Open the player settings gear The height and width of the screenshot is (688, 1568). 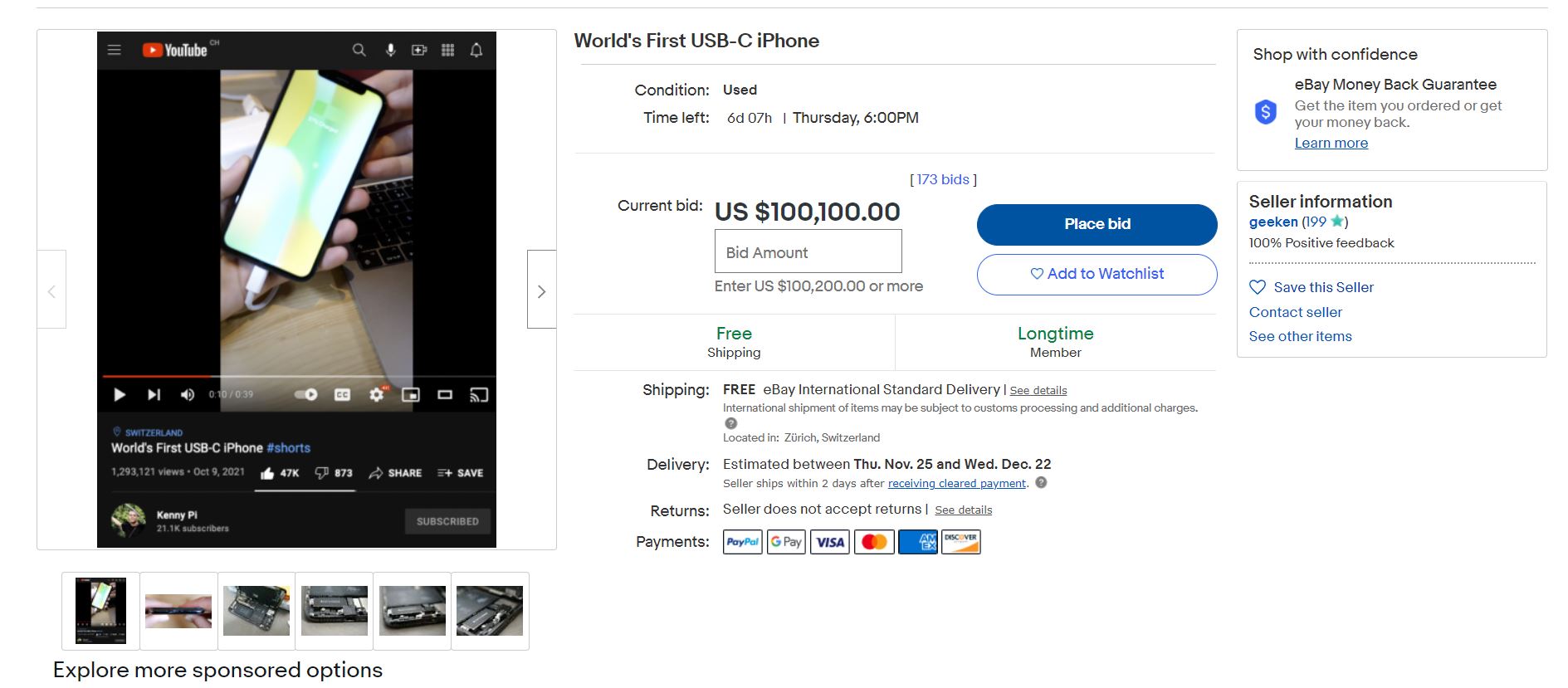[x=377, y=394]
